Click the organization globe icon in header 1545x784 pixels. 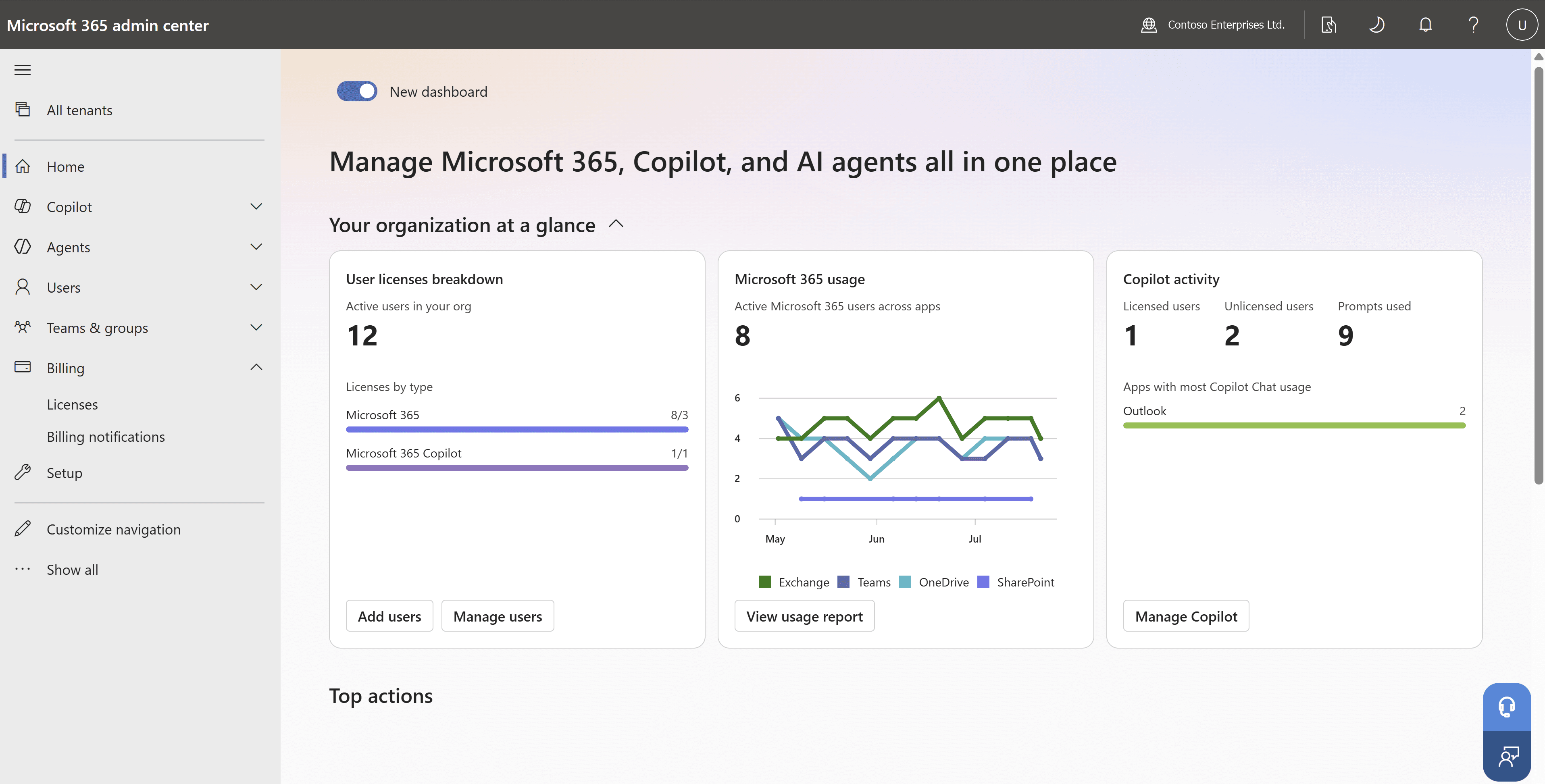click(1149, 25)
